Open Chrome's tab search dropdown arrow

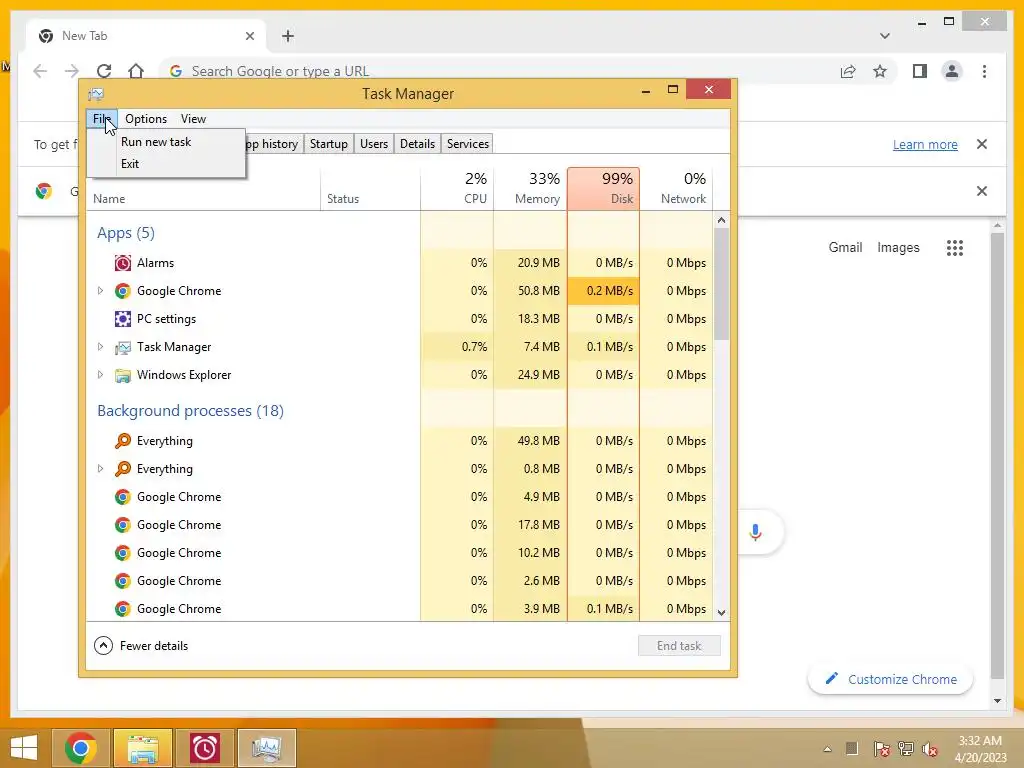point(885,36)
